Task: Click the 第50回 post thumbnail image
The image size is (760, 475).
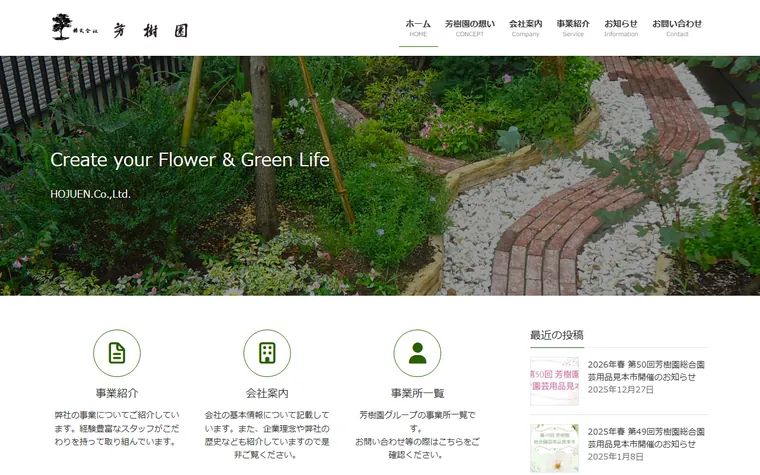Action: [554, 381]
